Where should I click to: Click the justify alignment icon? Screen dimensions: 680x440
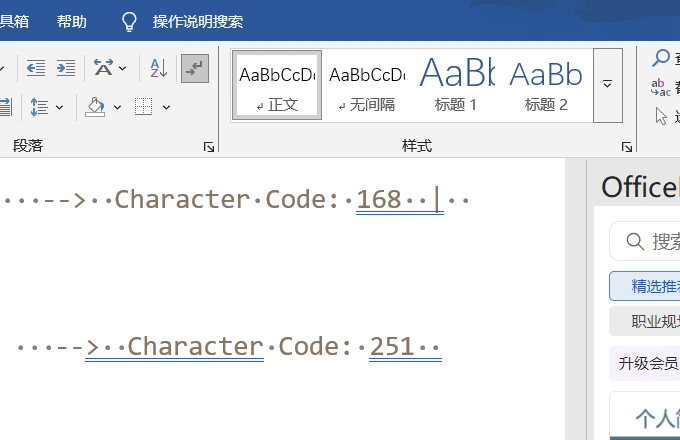click(x=5, y=107)
